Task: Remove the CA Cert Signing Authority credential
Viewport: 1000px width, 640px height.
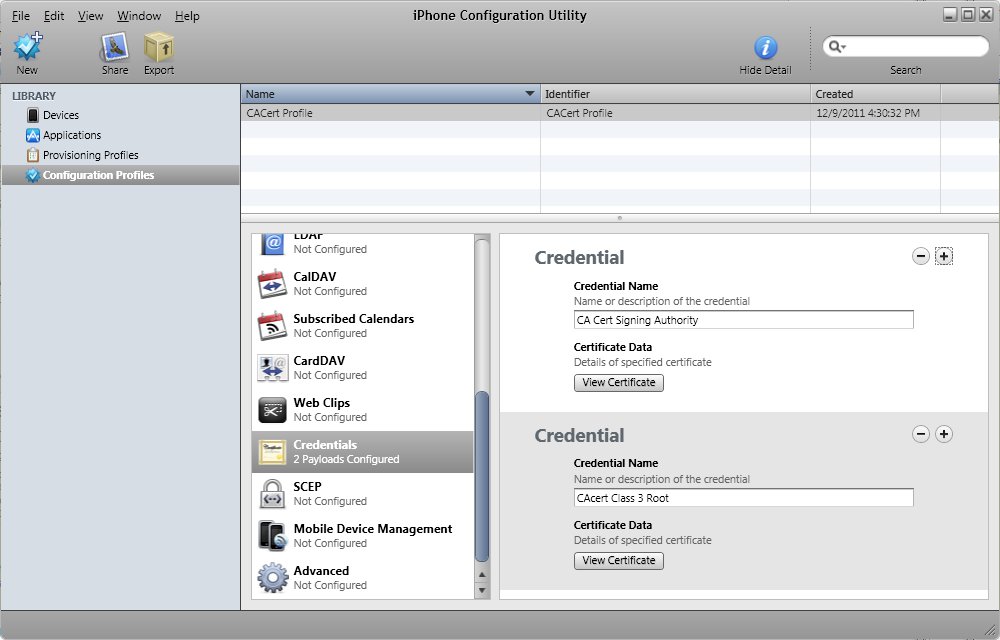Action: [x=921, y=257]
